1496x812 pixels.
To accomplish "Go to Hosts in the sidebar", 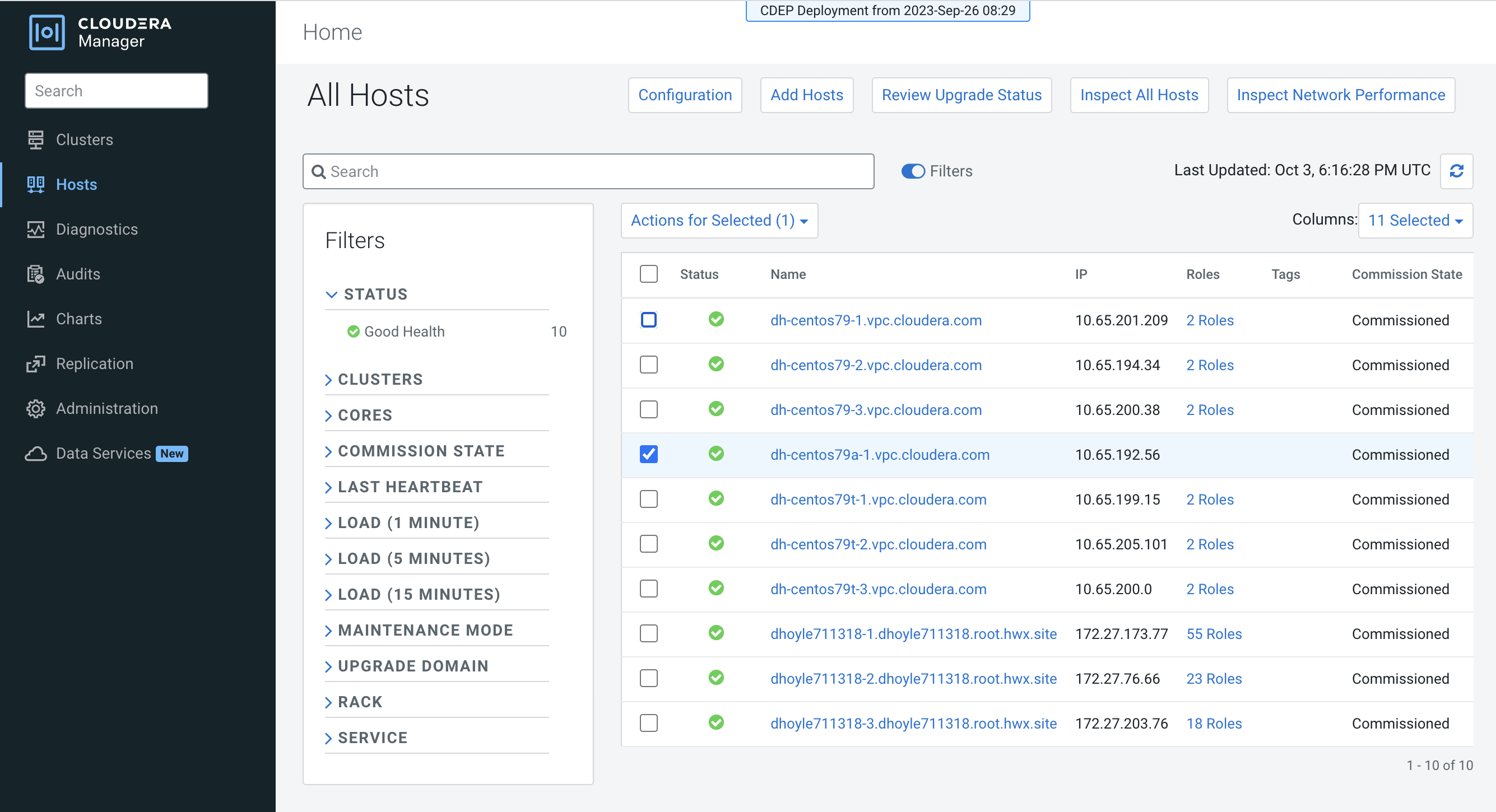I will point(77,185).
